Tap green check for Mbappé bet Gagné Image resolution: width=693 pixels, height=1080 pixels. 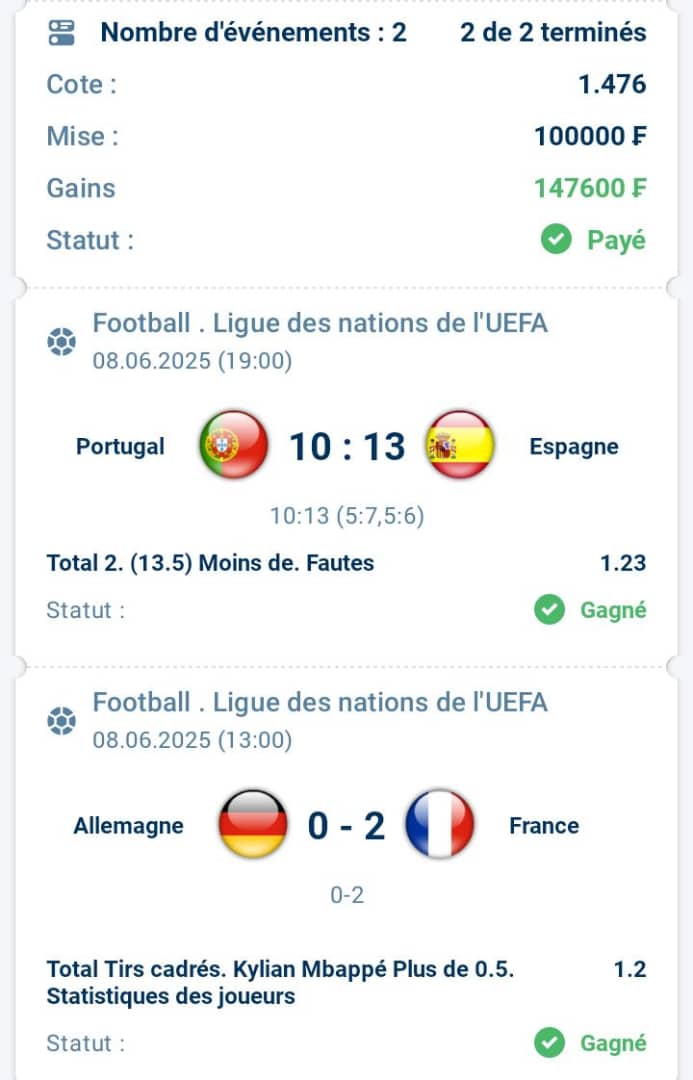549,1043
